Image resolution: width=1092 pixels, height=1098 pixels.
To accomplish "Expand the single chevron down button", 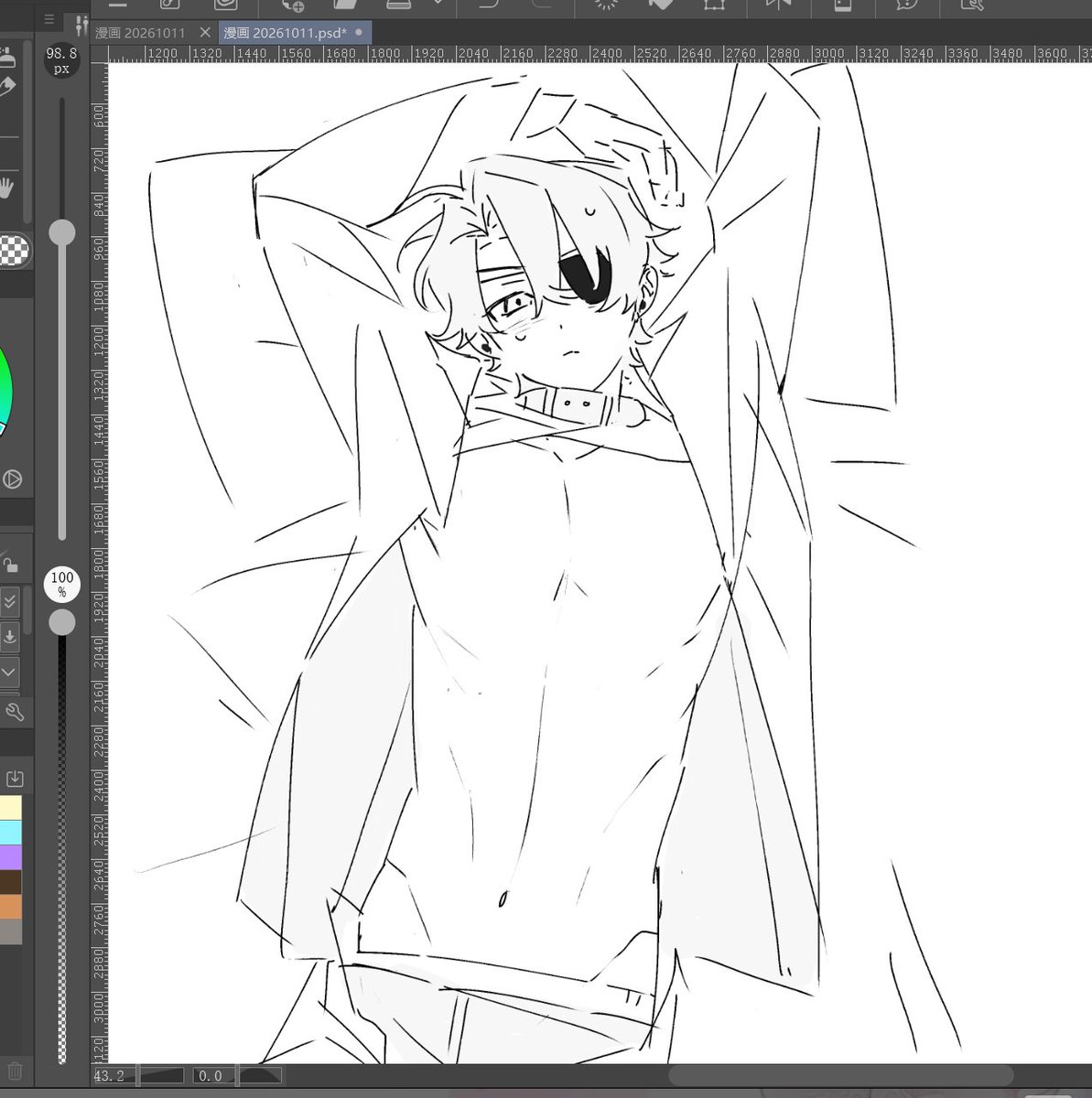I will point(9,673).
